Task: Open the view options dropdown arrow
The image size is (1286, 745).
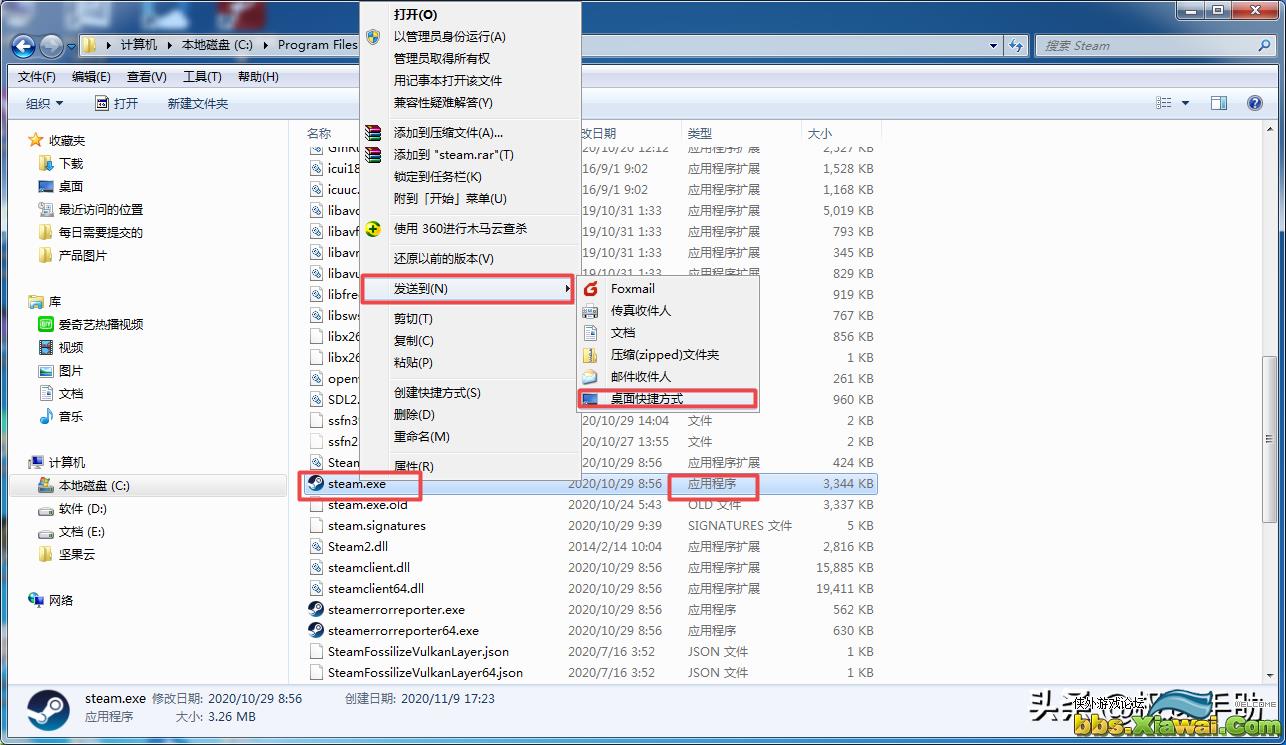Action: tap(1186, 103)
